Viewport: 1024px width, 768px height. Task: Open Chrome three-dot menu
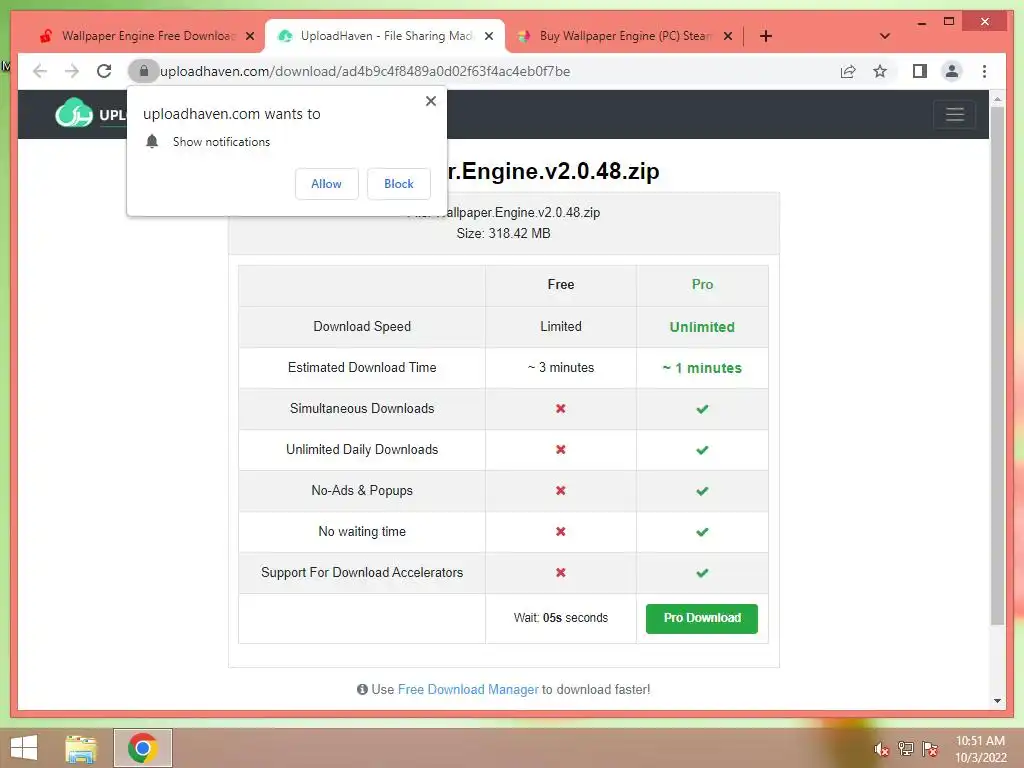984,71
